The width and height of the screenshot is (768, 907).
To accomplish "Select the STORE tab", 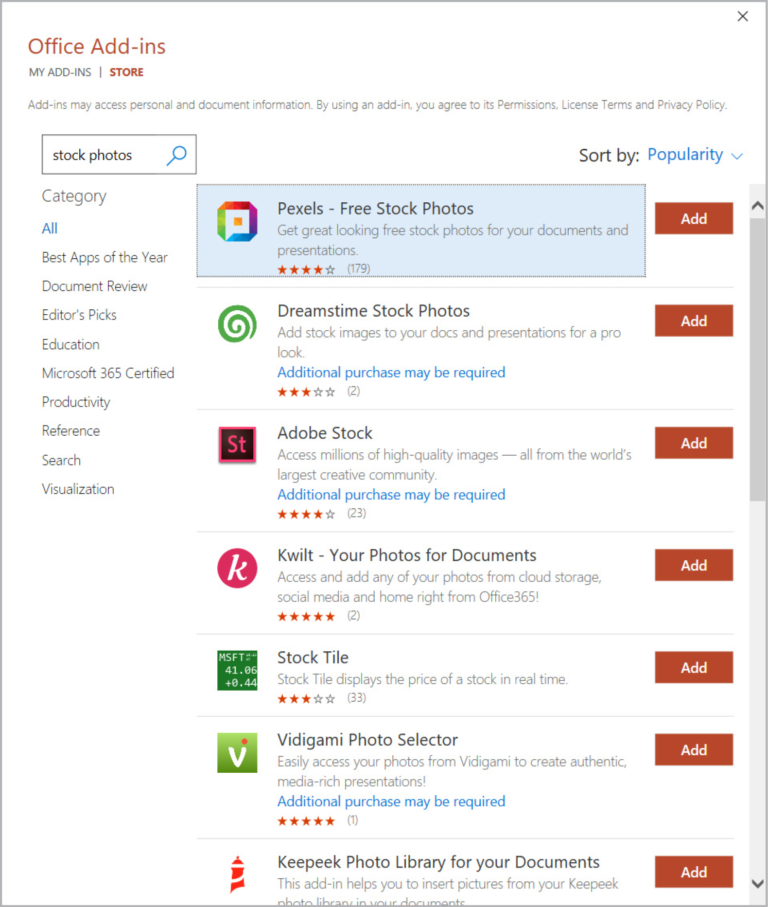I will 126,72.
